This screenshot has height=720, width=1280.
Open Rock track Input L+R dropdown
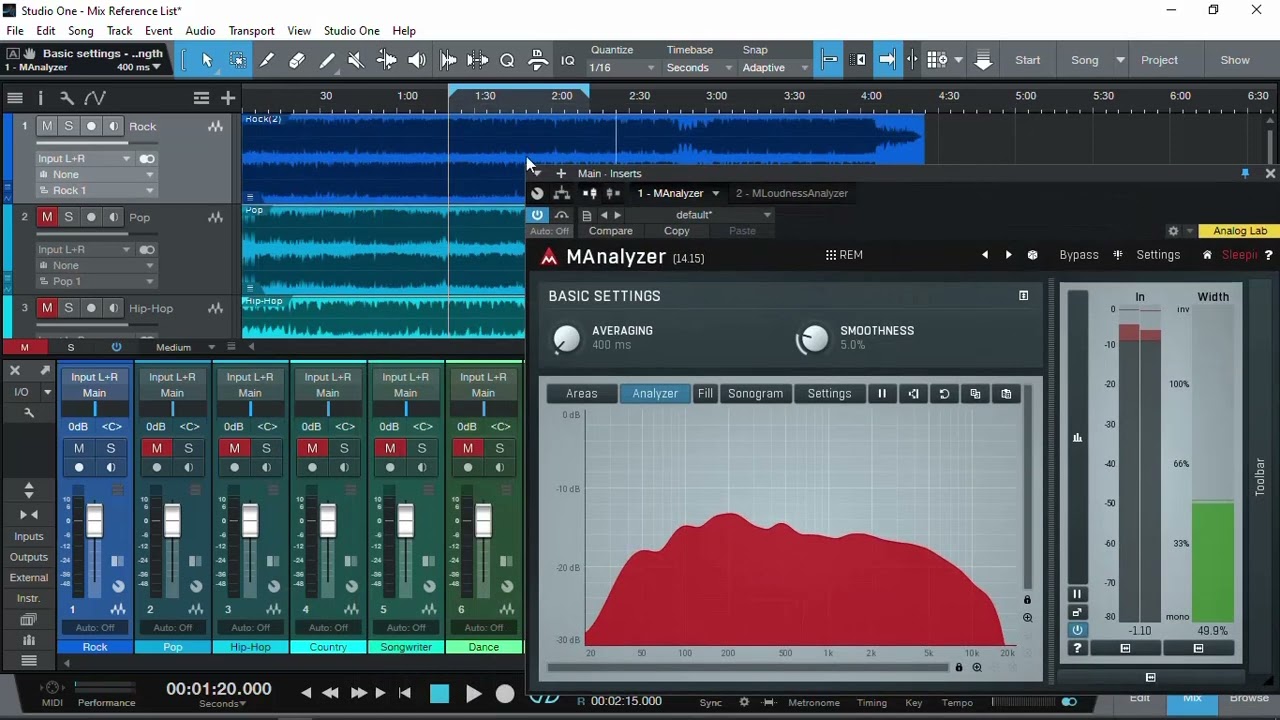(x=85, y=159)
